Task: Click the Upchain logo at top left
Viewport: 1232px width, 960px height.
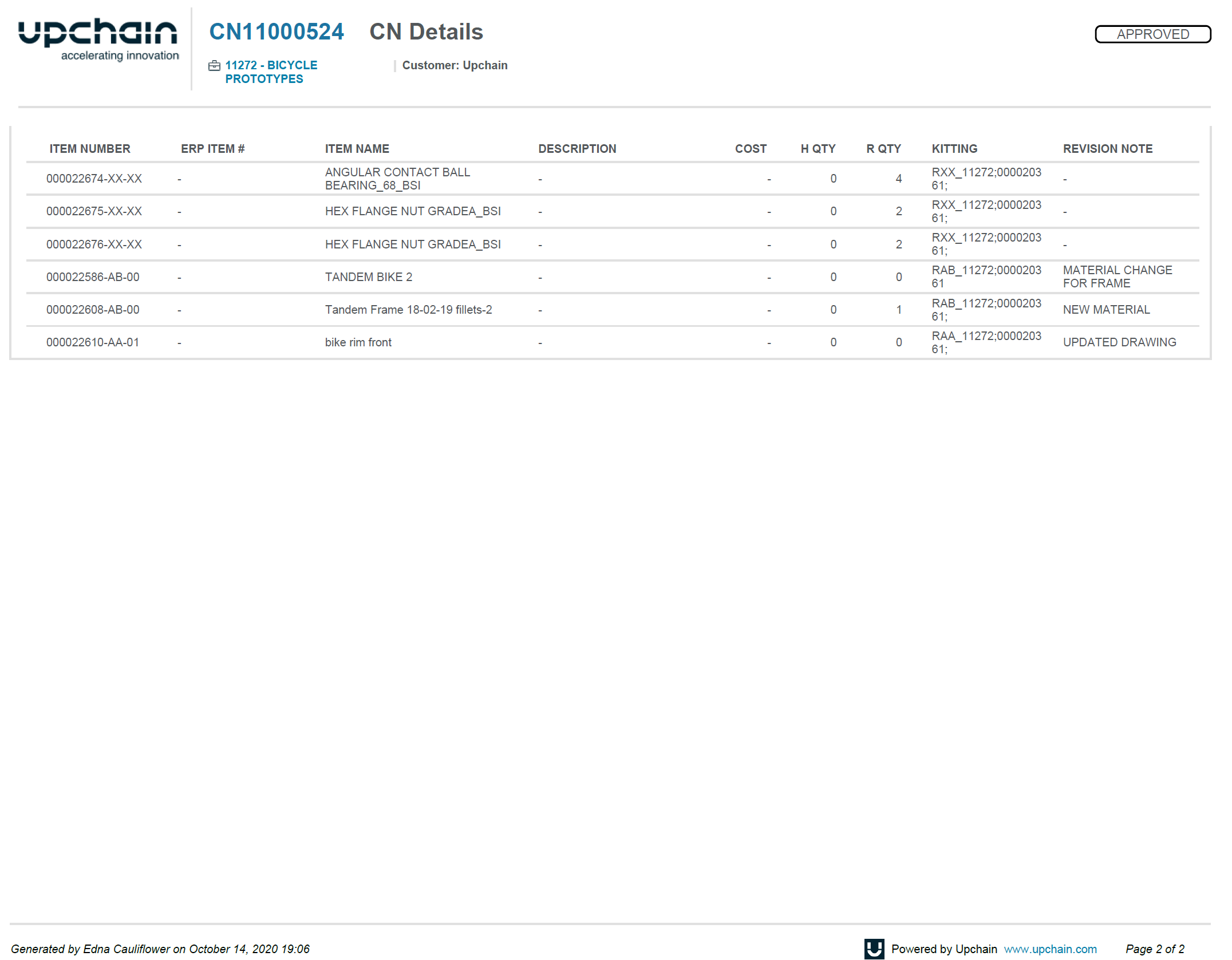Action: click(97, 39)
